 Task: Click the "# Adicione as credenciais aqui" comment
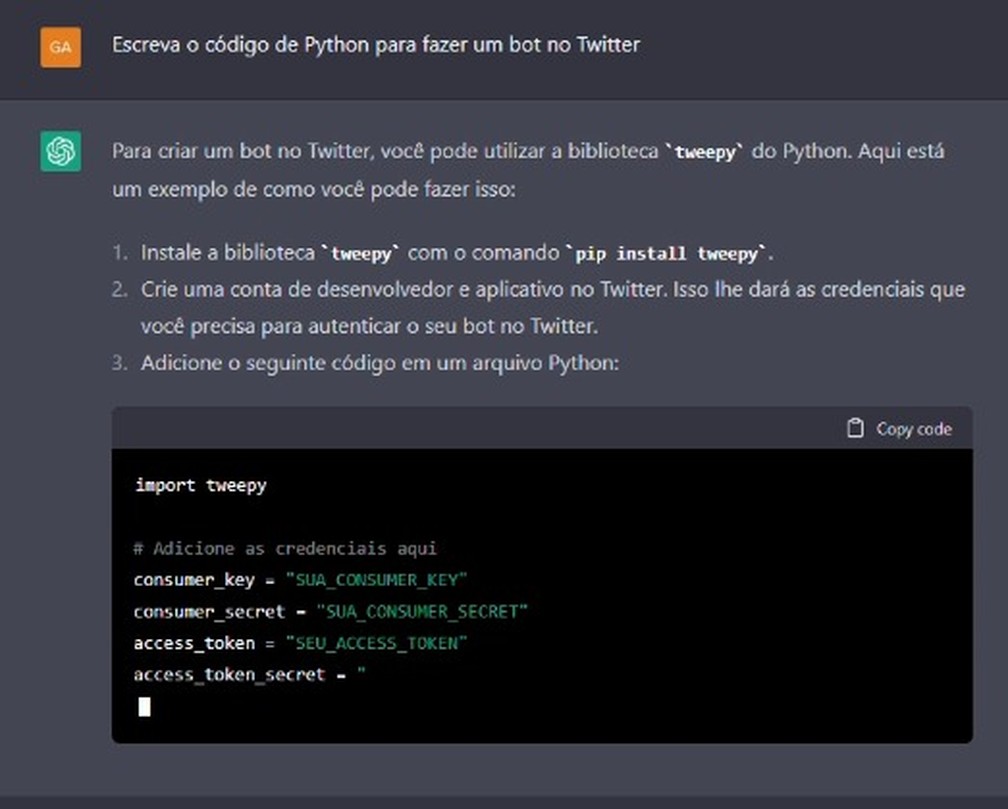285,548
